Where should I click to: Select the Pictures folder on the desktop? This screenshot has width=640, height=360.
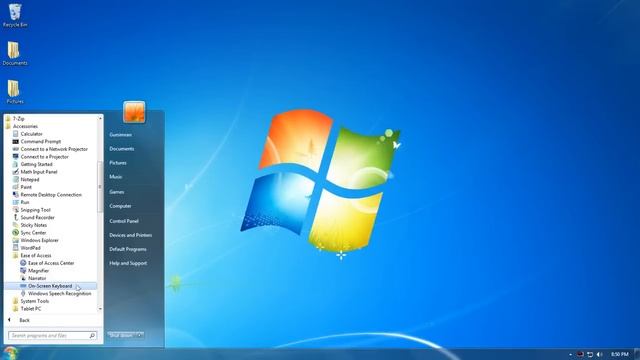tap(15, 91)
